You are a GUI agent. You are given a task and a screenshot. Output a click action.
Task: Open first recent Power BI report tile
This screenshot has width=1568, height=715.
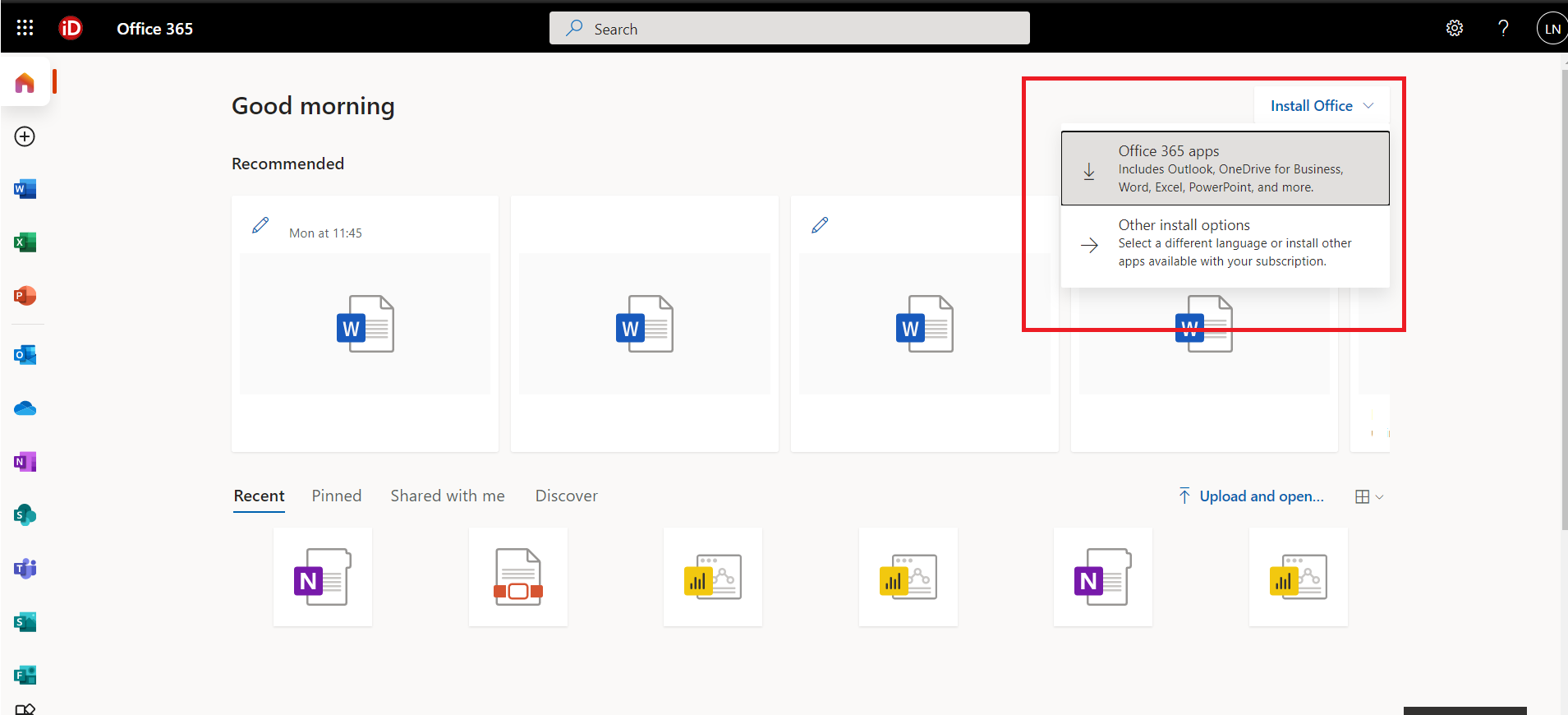click(713, 577)
